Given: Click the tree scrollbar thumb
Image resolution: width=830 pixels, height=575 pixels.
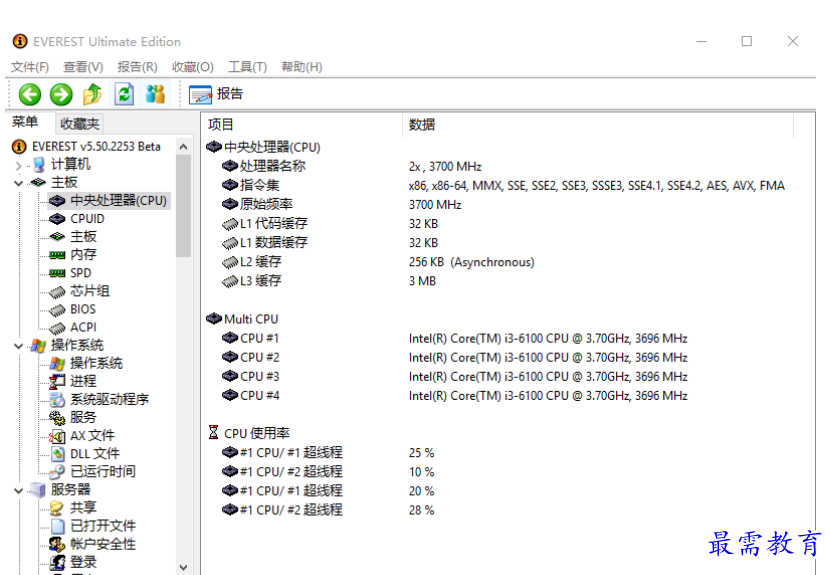Looking at the screenshot, I should pos(184,206).
